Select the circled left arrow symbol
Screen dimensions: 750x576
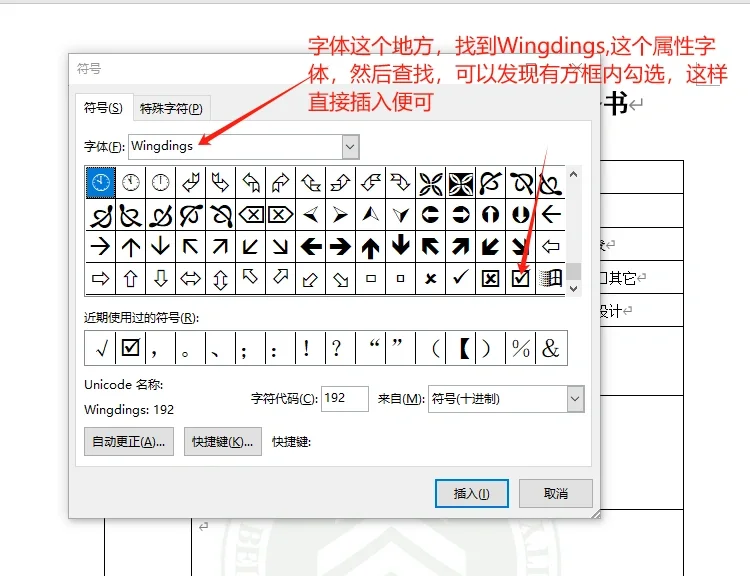pos(430,214)
